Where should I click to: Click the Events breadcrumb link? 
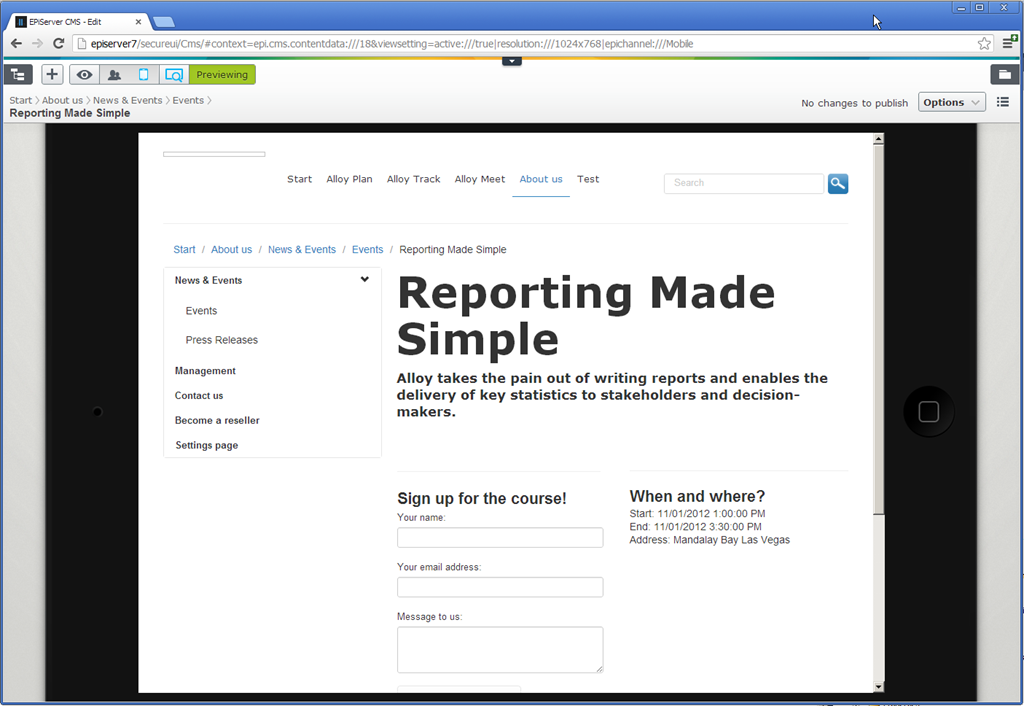coord(367,250)
